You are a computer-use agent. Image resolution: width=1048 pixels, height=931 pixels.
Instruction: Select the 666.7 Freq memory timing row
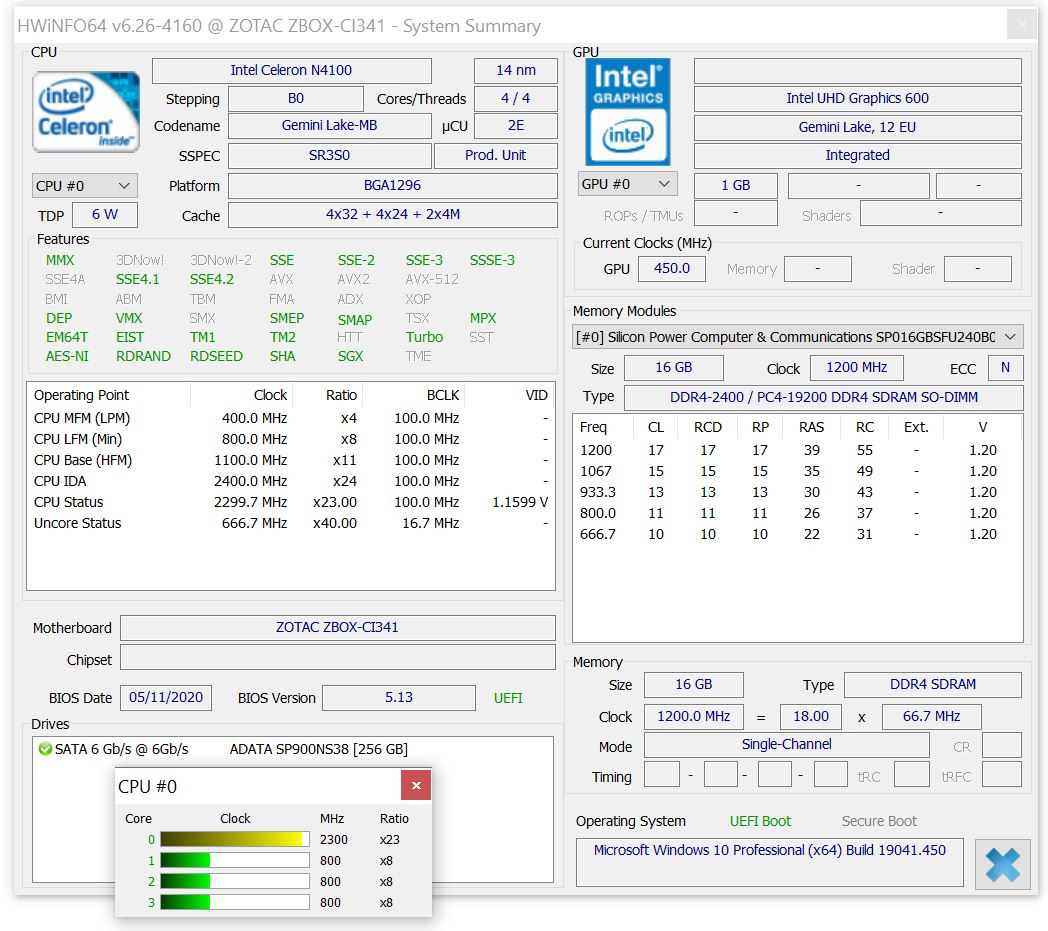797,535
